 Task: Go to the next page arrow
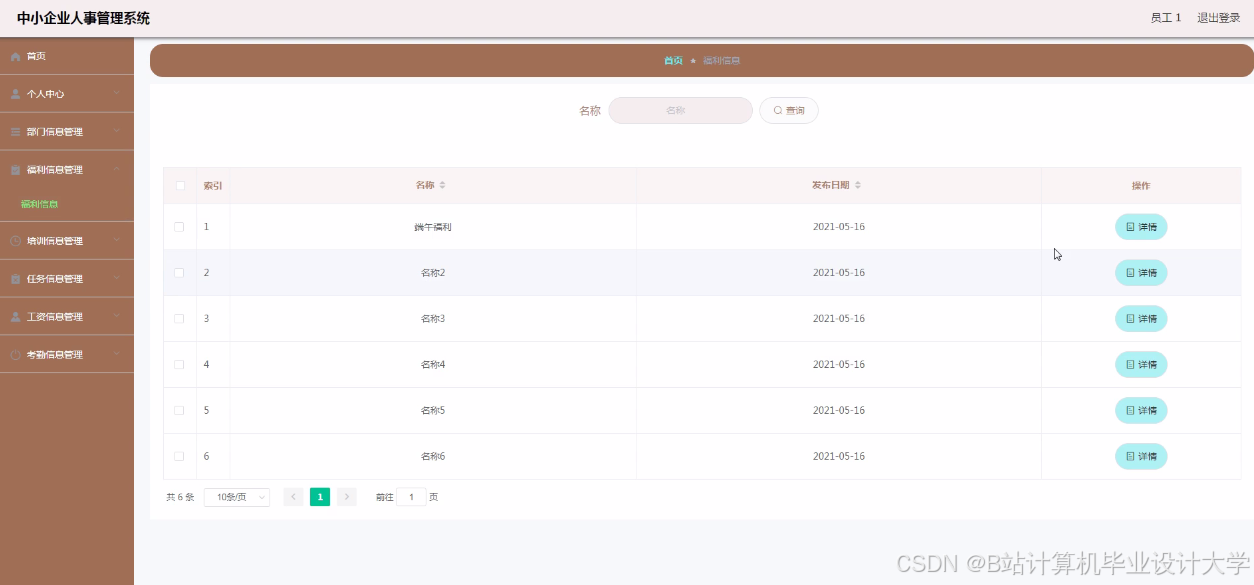pos(346,497)
